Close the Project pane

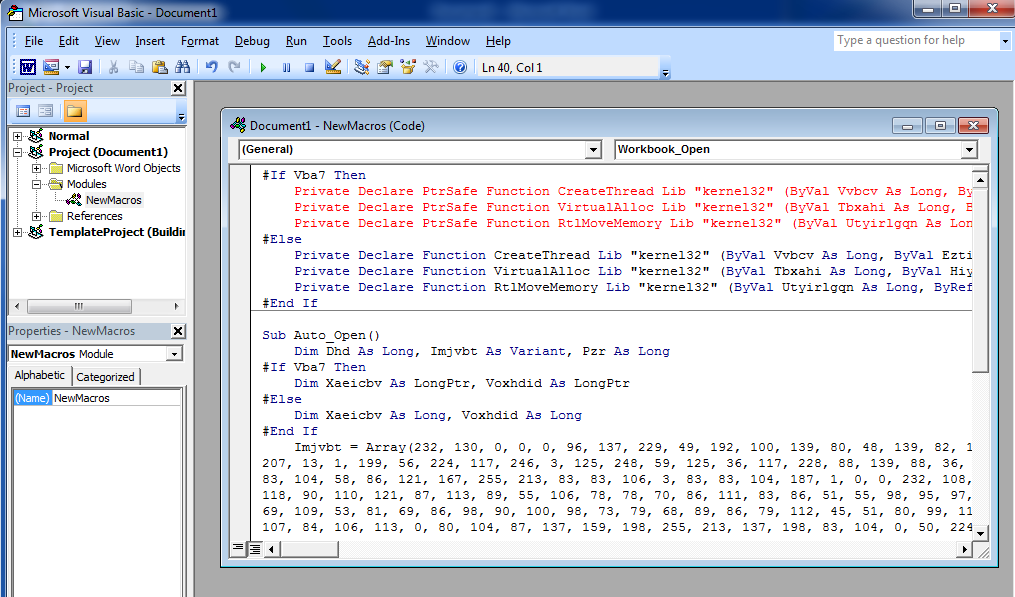[x=178, y=89]
